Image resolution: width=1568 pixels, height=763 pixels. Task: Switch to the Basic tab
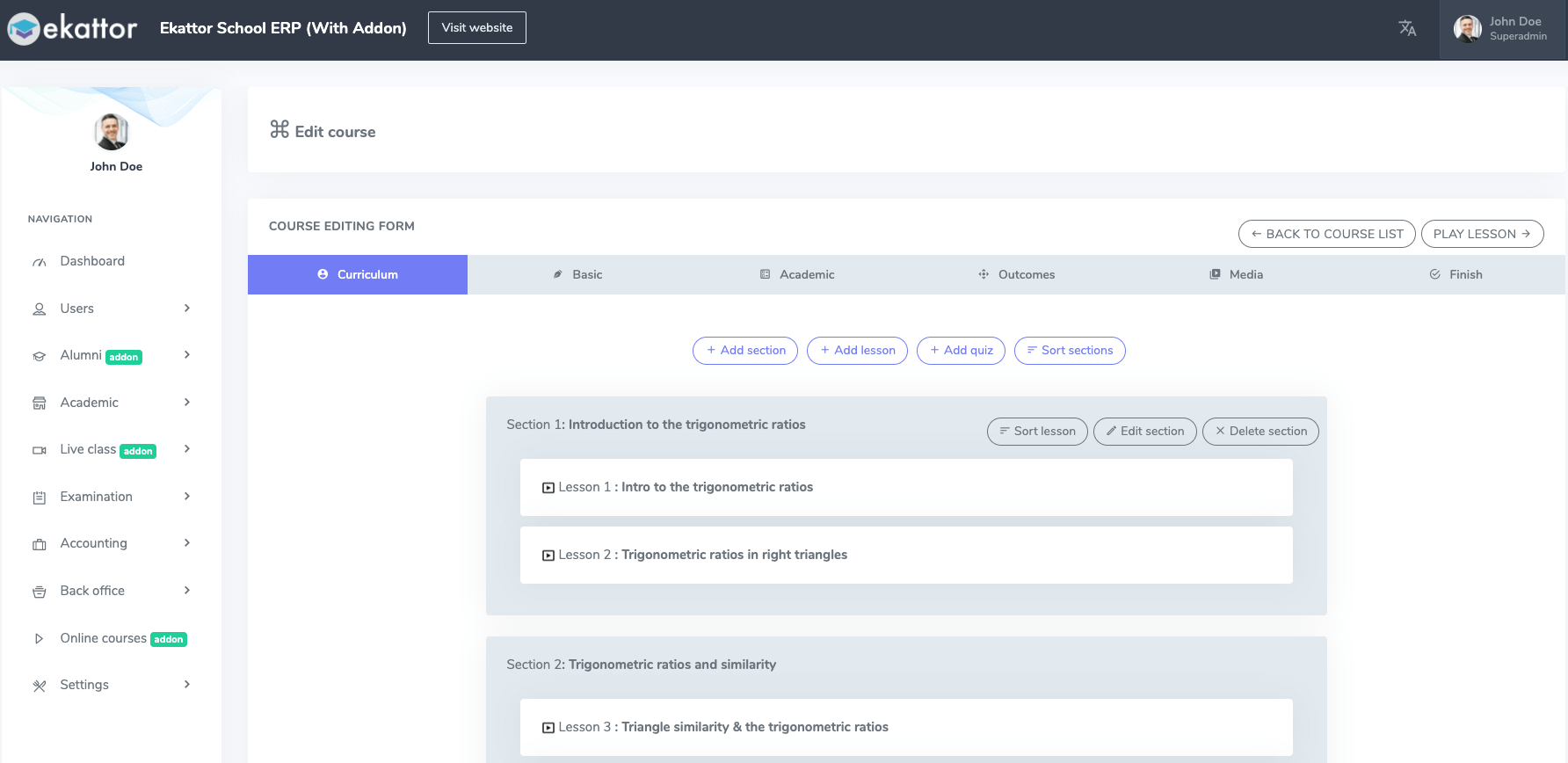pyautogui.click(x=577, y=274)
